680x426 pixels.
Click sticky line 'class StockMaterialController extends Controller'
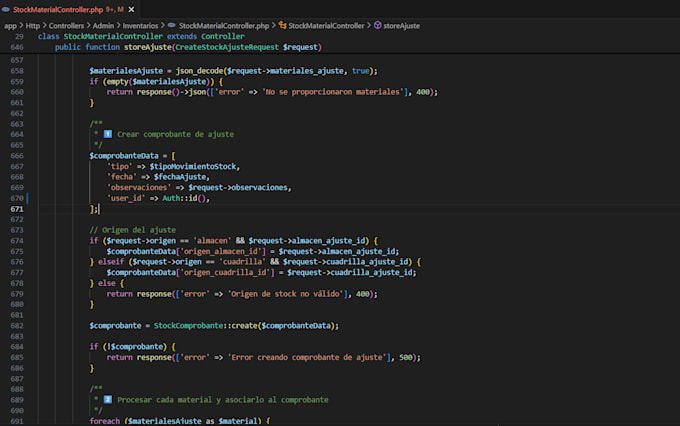click(x=141, y=36)
